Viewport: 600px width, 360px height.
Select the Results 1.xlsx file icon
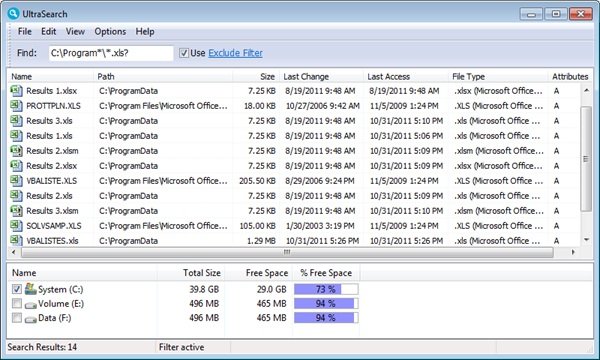[x=16, y=91]
